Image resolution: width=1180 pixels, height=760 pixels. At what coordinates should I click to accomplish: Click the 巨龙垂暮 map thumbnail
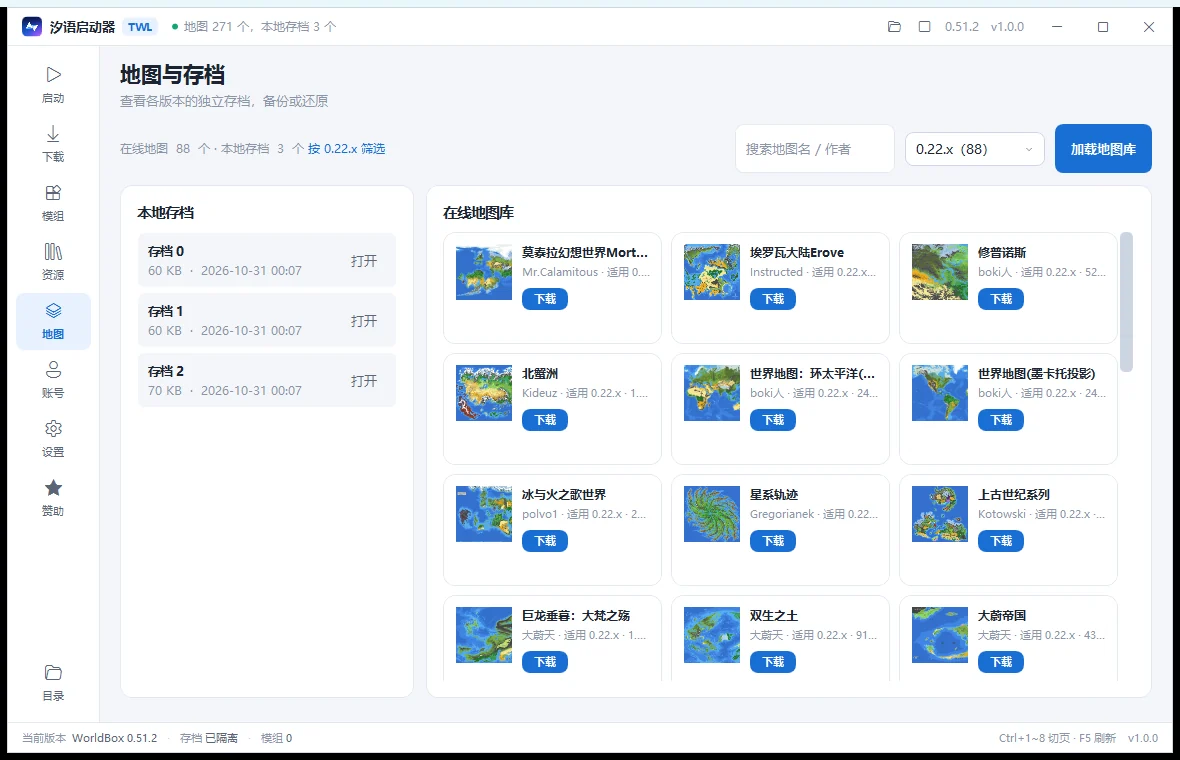484,635
